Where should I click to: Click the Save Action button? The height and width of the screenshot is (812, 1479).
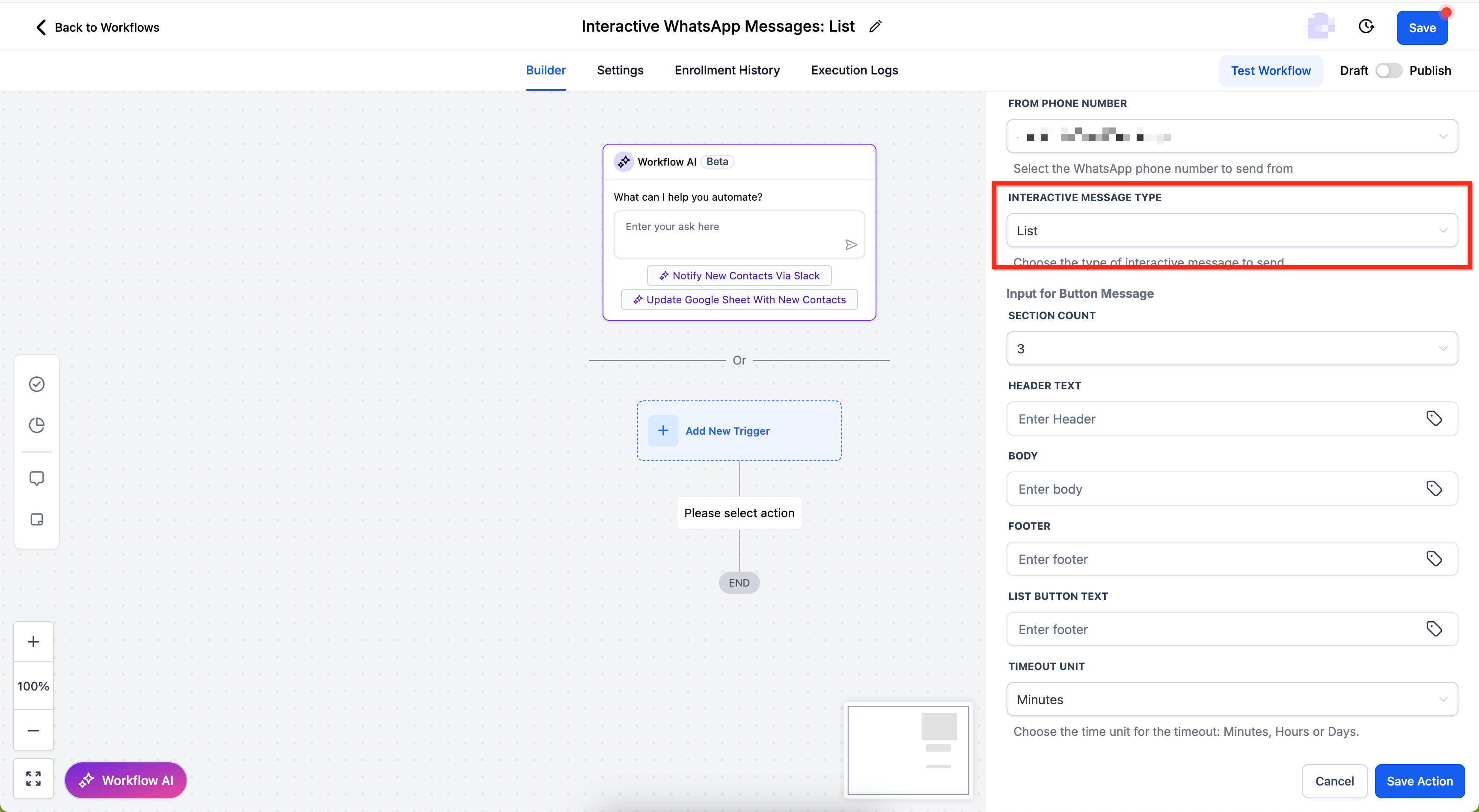coord(1419,781)
